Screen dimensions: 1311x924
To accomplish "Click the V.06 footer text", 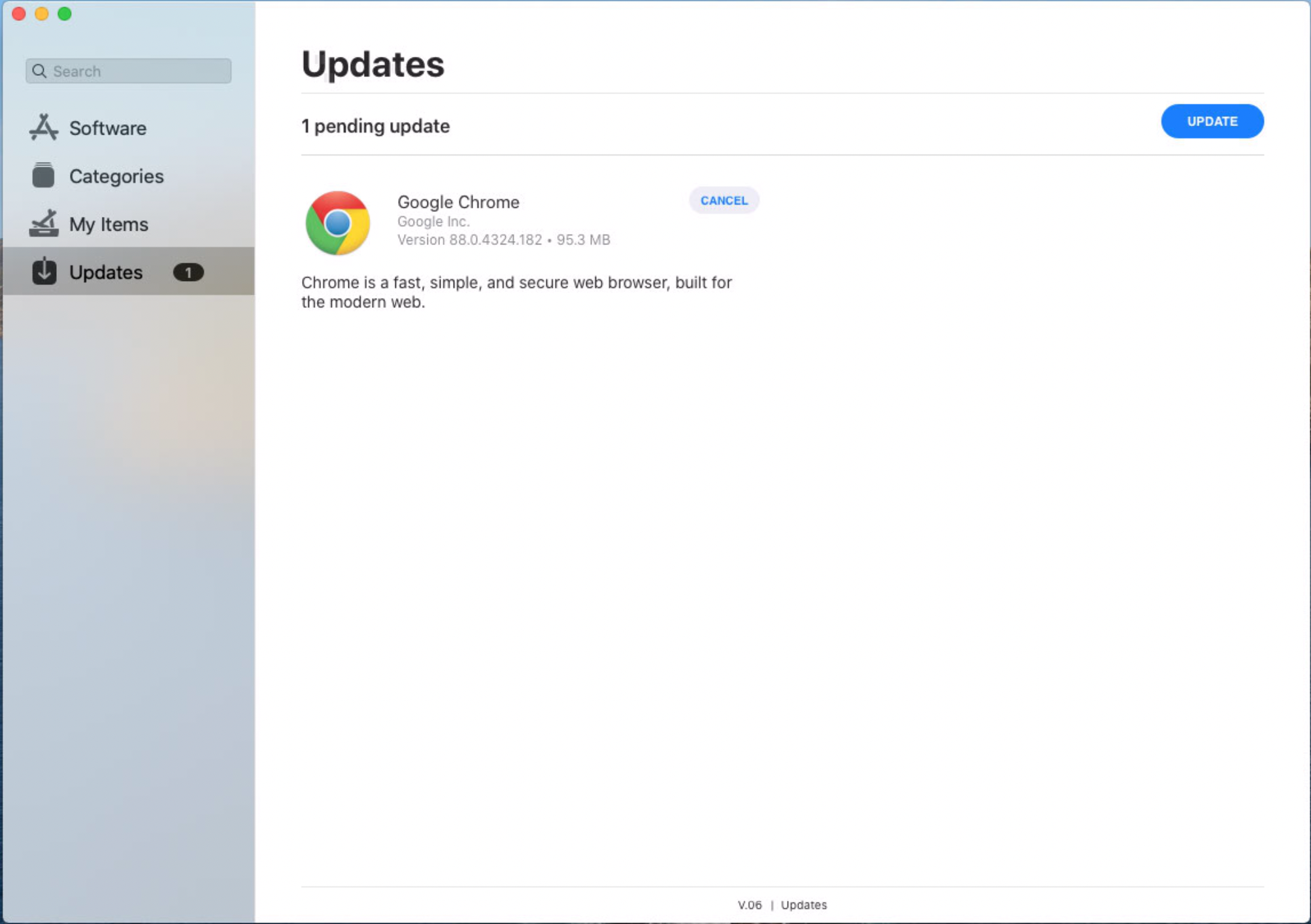I will (x=750, y=905).
